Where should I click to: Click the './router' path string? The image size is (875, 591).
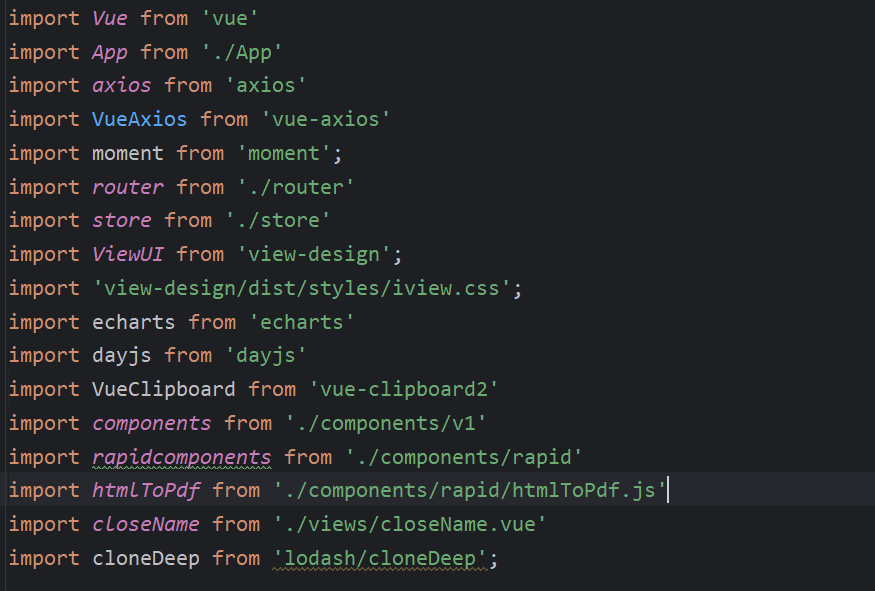click(296, 187)
